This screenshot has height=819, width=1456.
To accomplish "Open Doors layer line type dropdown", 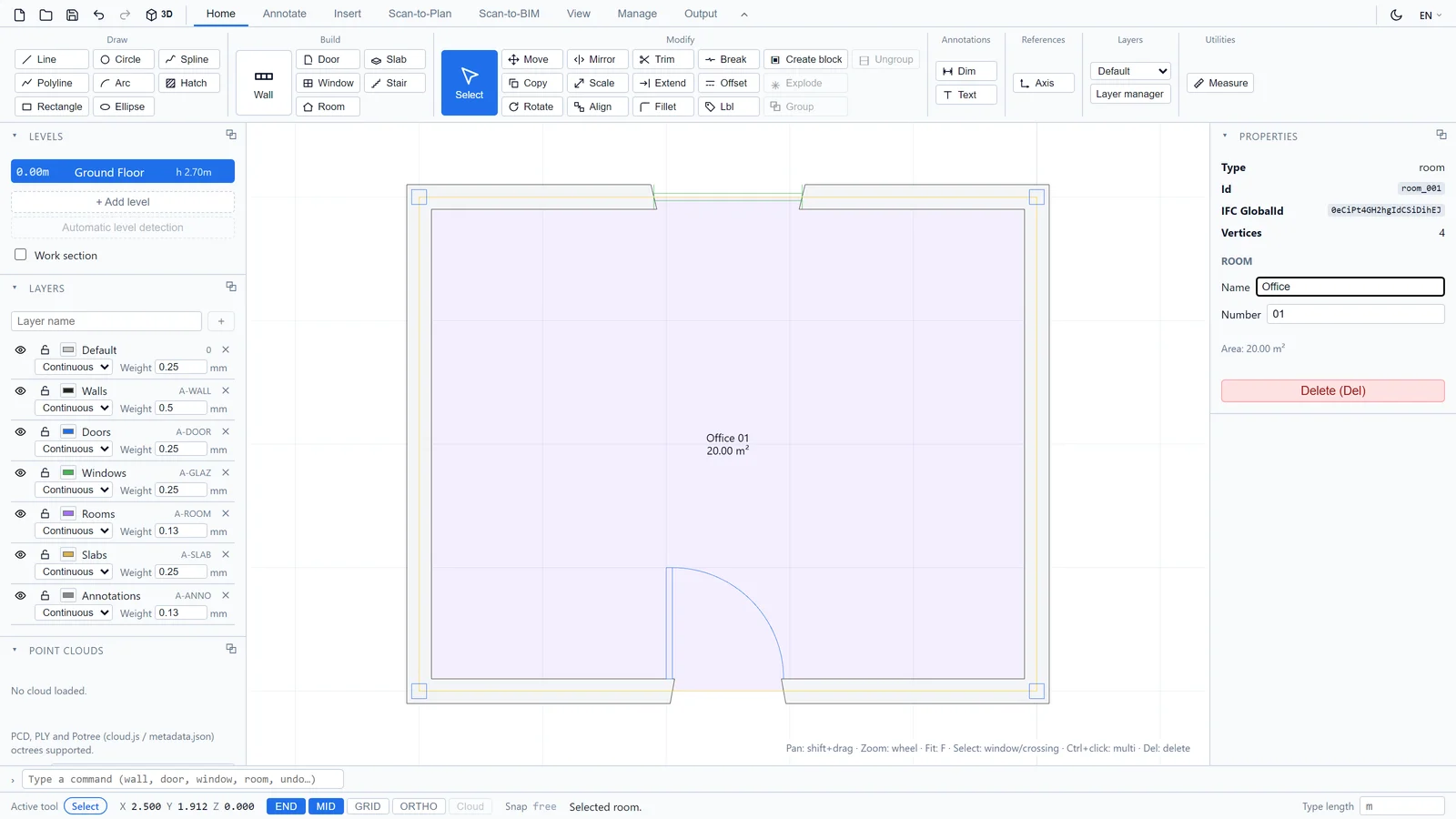I will (x=73, y=449).
